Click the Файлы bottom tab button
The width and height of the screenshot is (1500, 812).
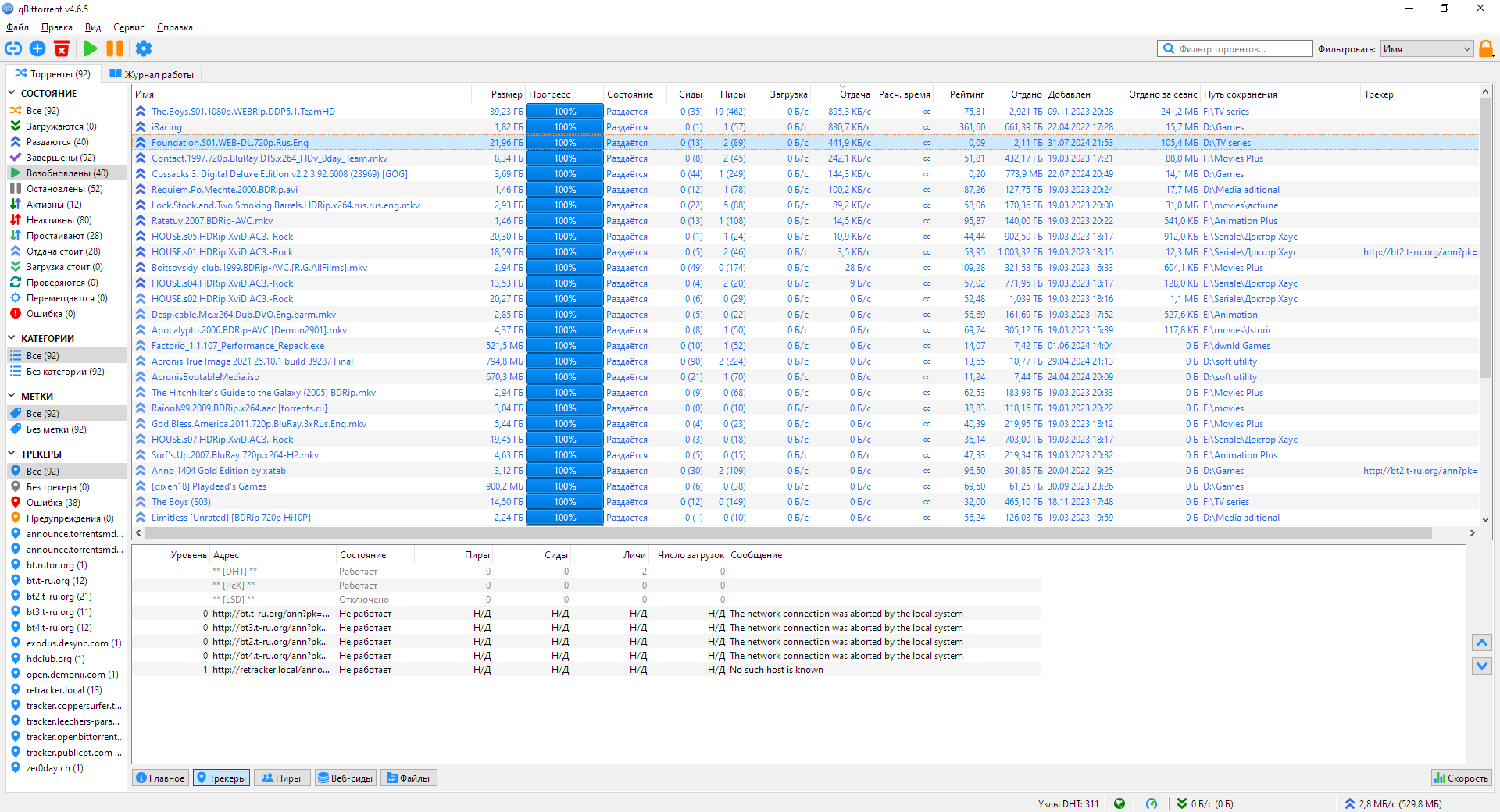pos(409,778)
